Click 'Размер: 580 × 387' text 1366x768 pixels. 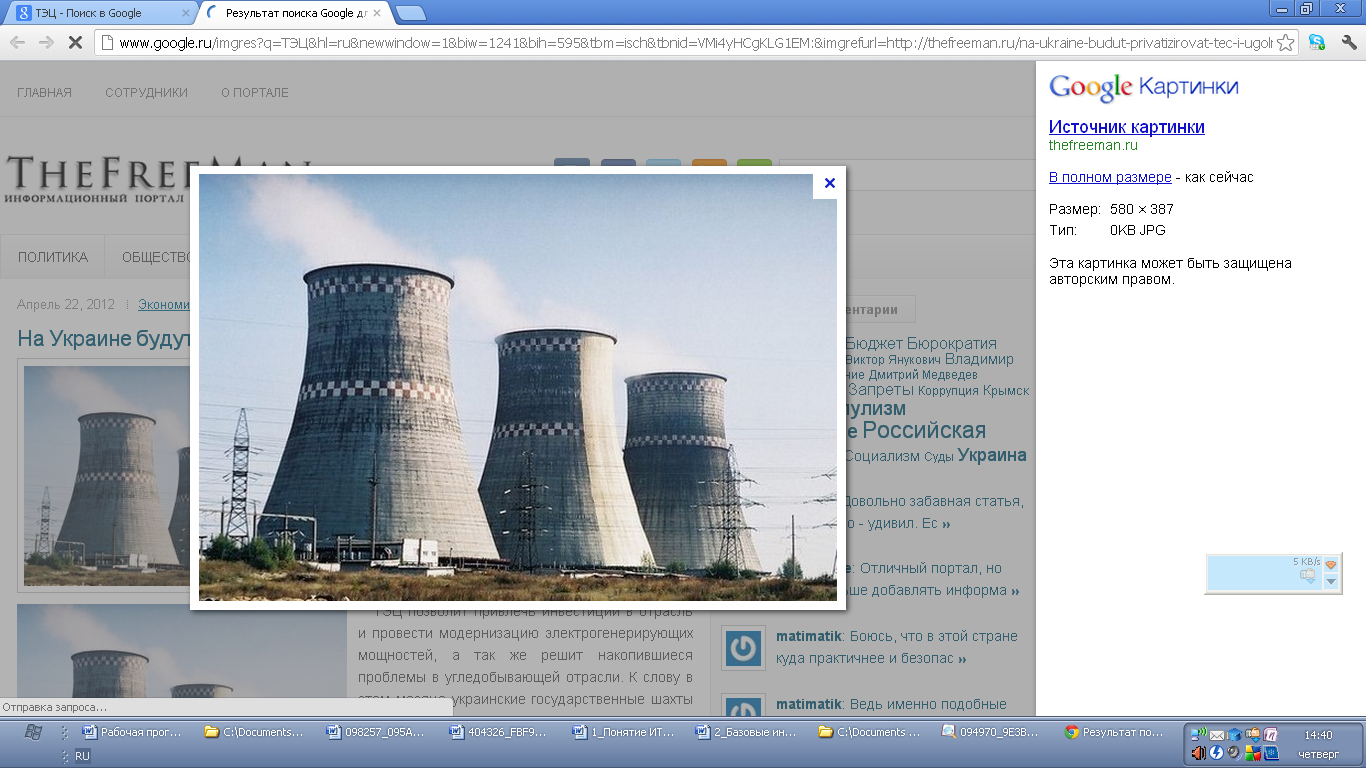pyautogui.click(x=1111, y=209)
